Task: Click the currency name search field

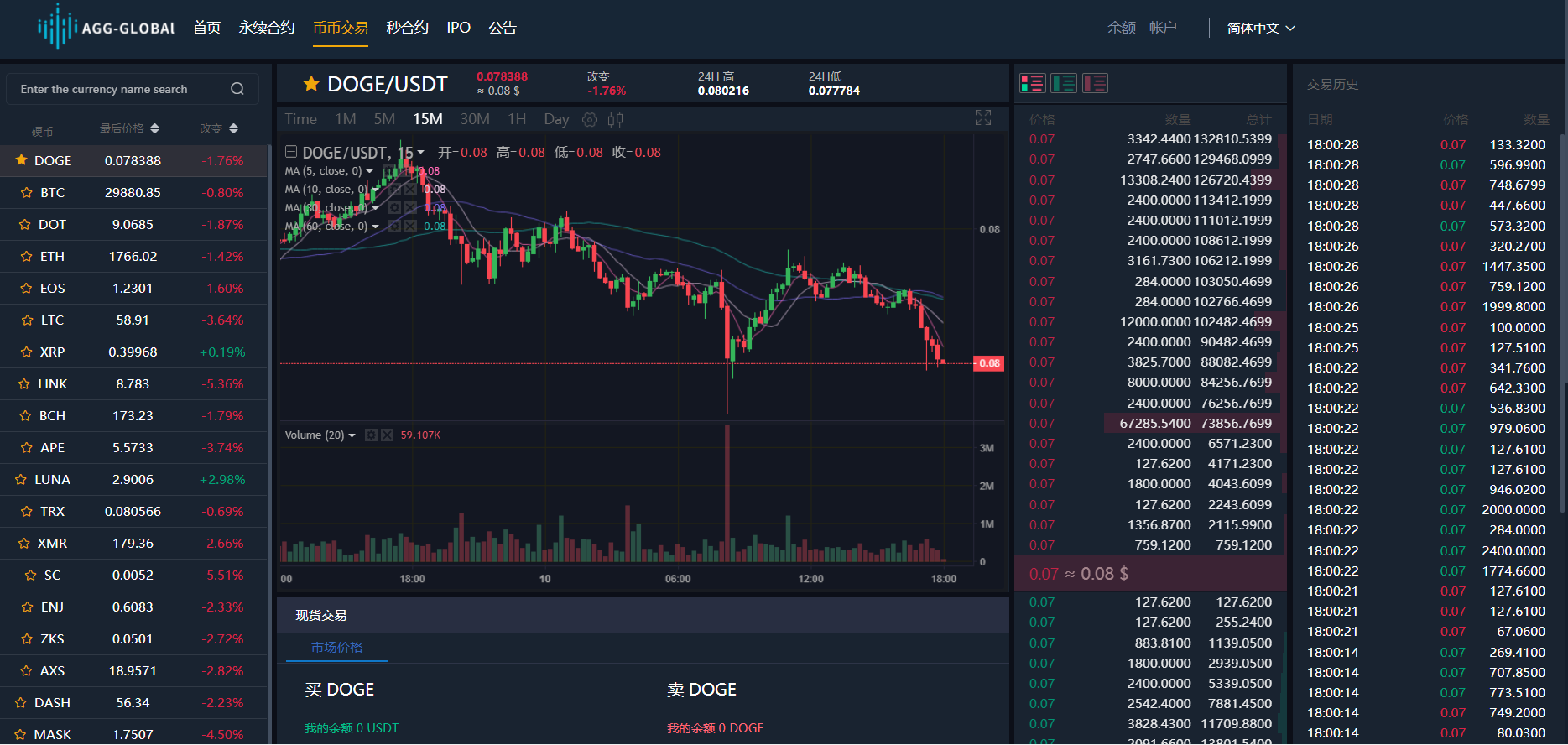Action: point(117,89)
